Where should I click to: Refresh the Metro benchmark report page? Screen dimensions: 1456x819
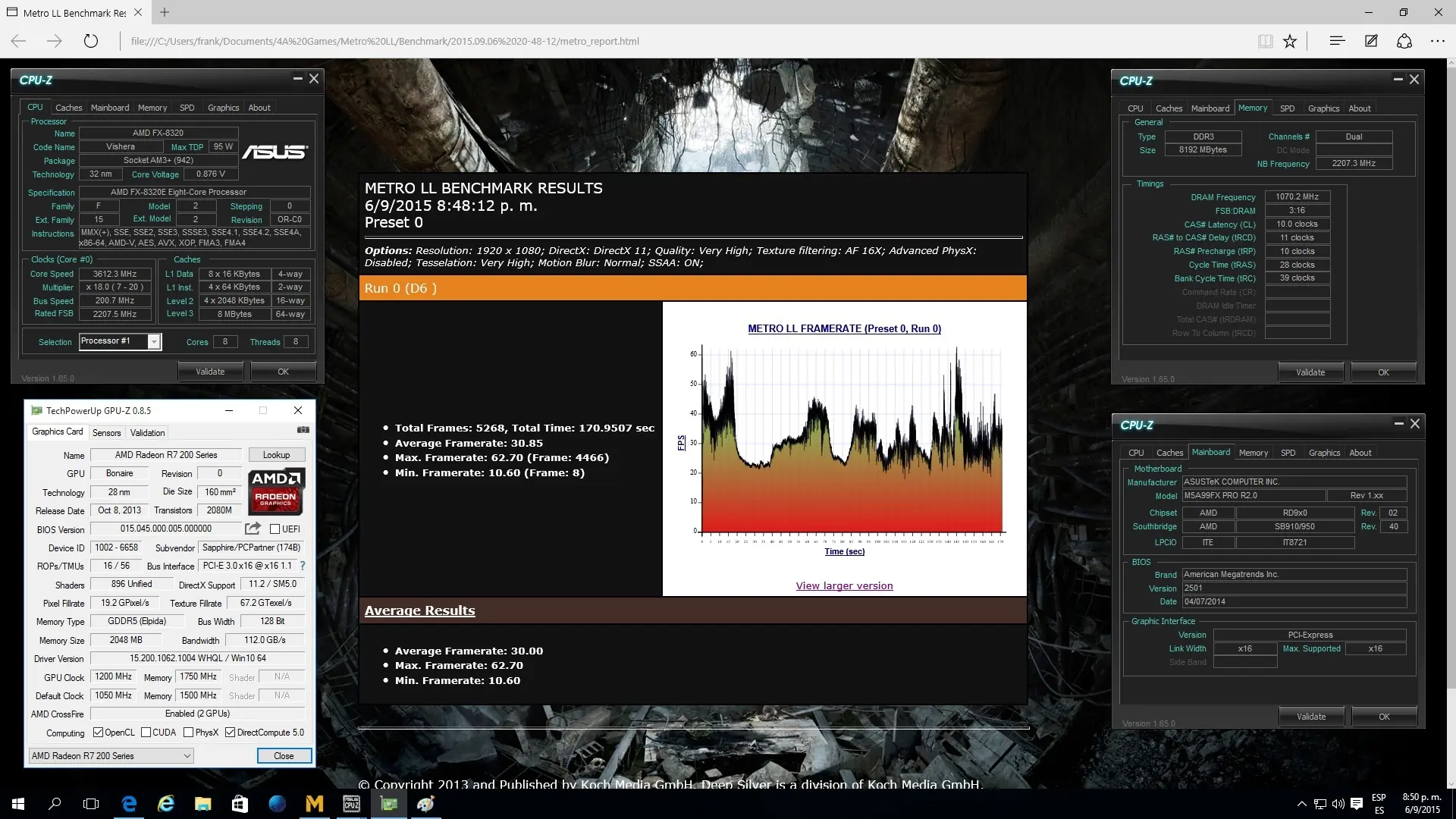click(91, 41)
